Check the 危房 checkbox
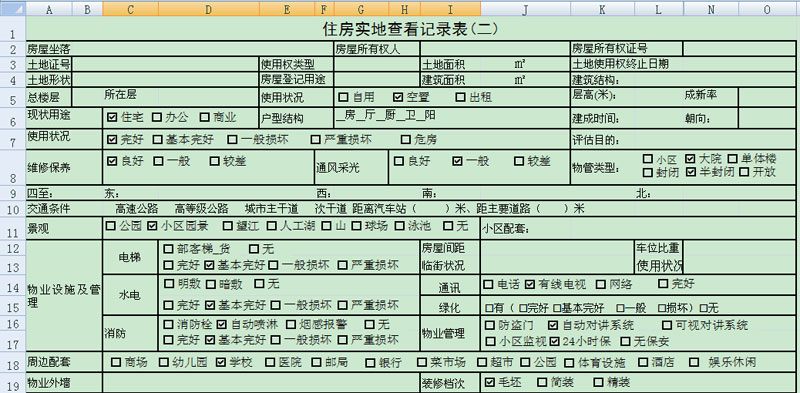Screen dimensions: 800x393 (406, 139)
